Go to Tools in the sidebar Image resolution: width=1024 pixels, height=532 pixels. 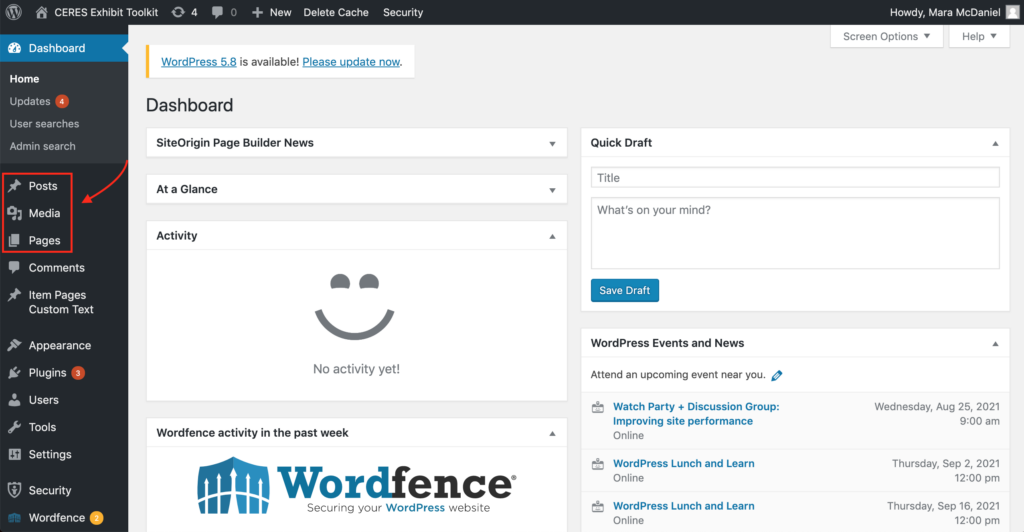[42, 427]
